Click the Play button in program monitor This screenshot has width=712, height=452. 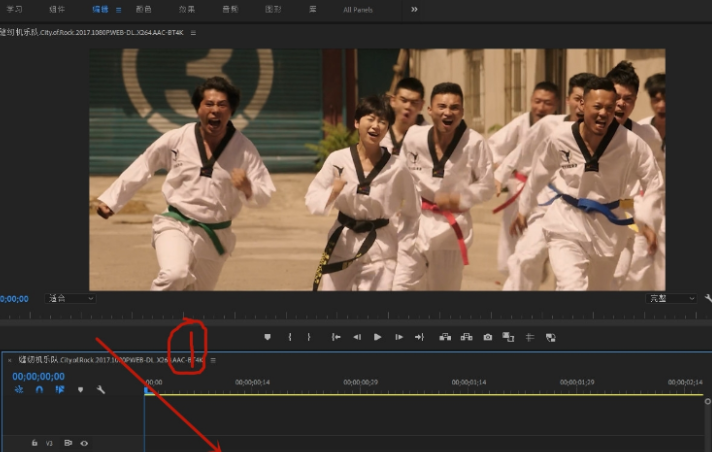377,337
